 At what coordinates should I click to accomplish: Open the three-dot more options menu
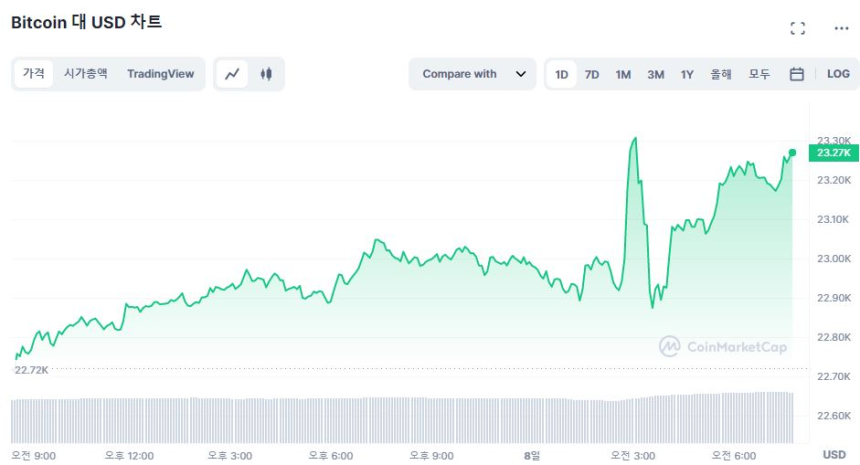point(841,28)
